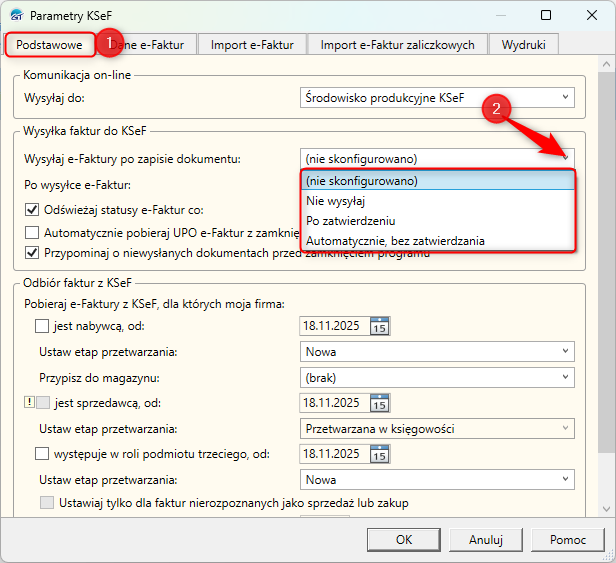Enable 'jest nabywcą, od' checkbox
The image size is (616, 563).
click(42, 325)
